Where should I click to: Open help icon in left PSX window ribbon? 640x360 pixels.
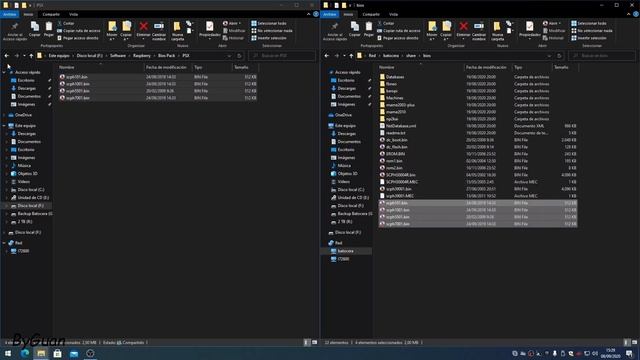coord(316,14)
